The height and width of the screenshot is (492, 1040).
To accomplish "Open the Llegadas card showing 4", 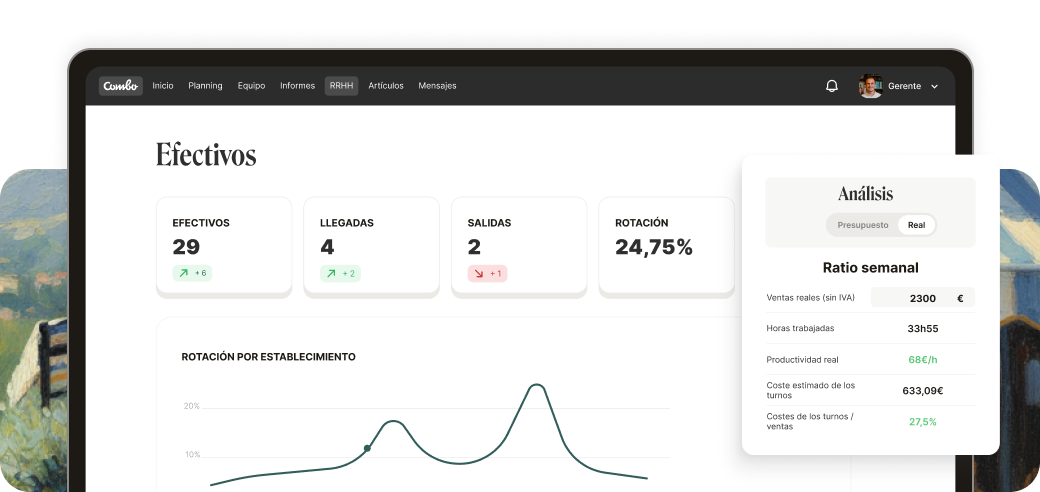I will point(371,247).
